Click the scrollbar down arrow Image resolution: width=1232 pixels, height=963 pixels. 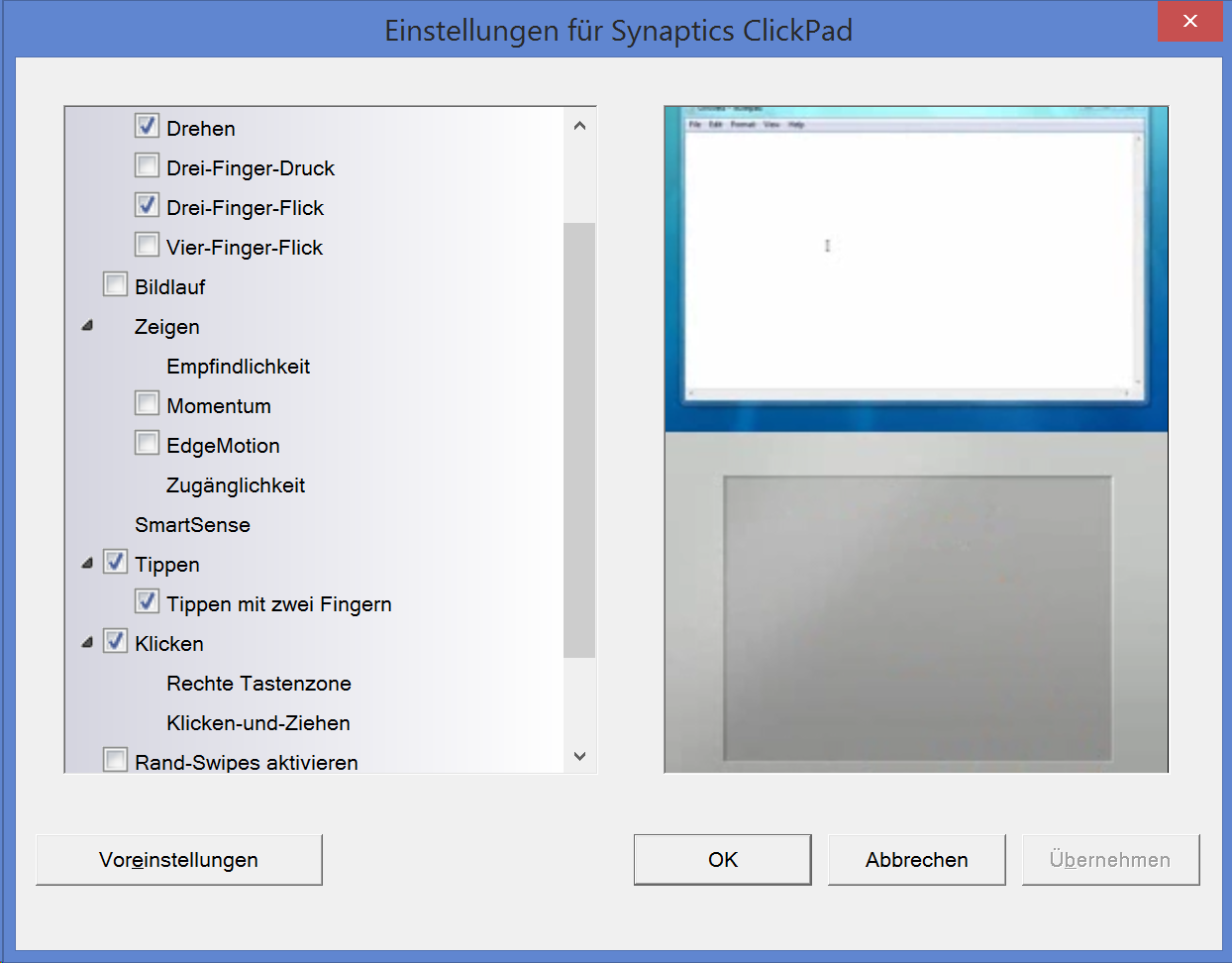tap(579, 756)
